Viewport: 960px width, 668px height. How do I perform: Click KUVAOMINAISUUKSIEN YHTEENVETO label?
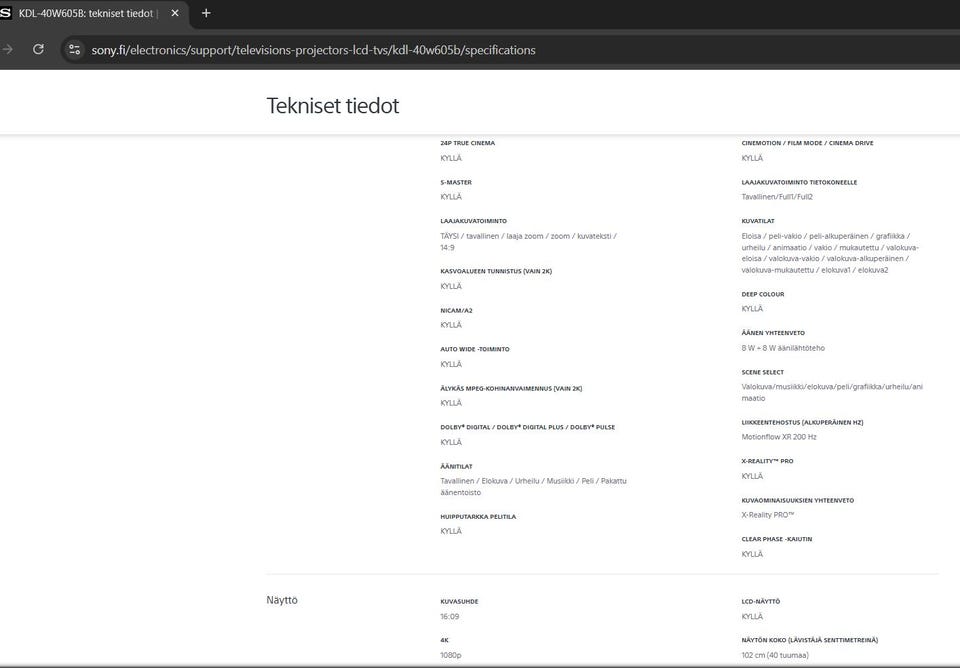coord(798,500)
